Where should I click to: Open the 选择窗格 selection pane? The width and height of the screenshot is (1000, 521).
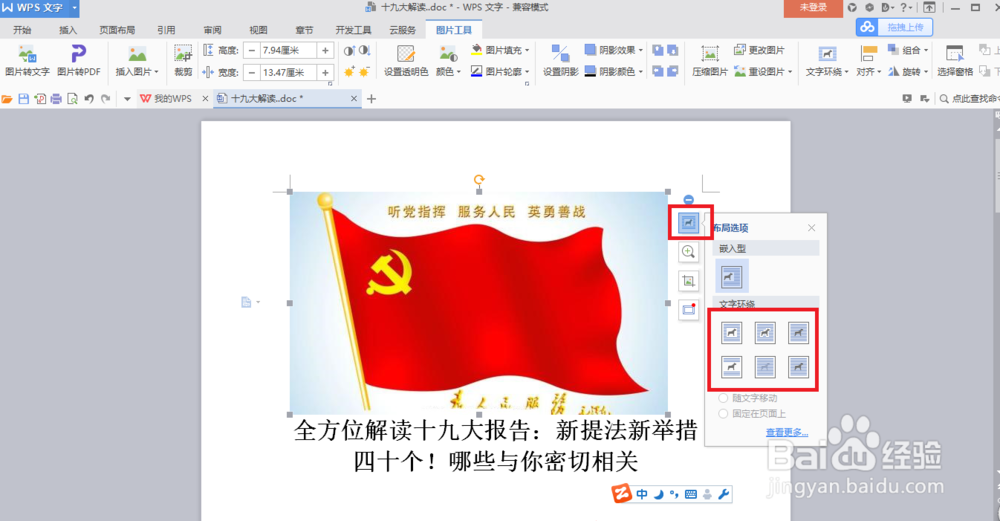955,61
